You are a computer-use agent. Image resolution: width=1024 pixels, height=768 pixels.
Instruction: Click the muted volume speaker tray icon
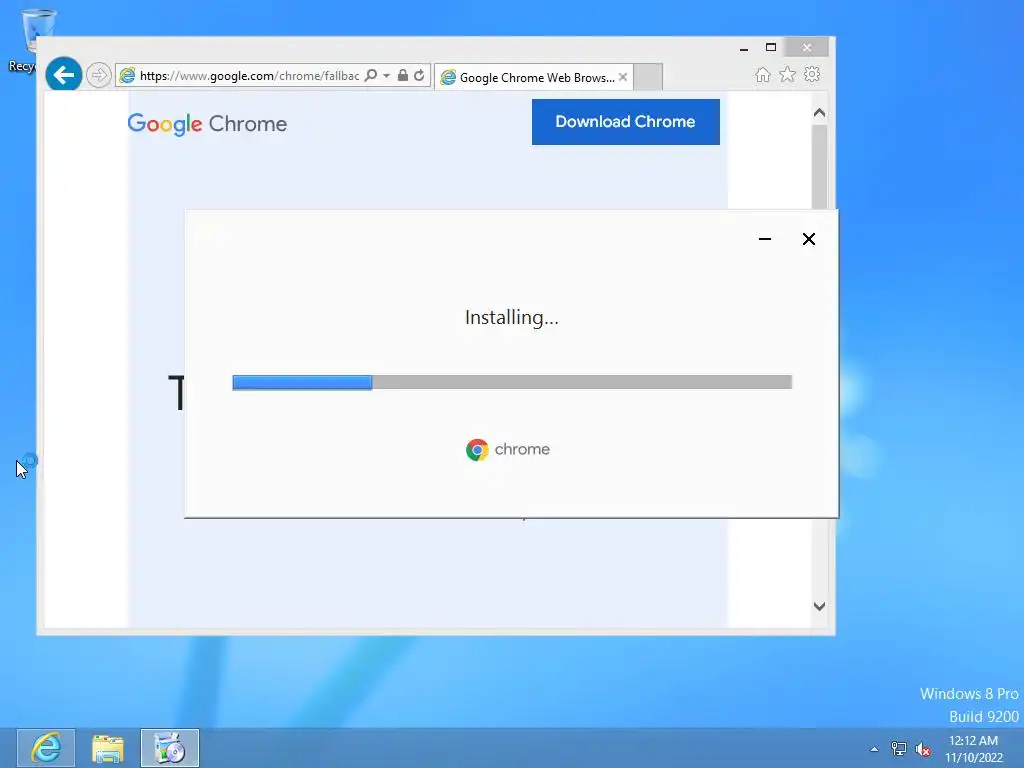(x=923, y=749)
